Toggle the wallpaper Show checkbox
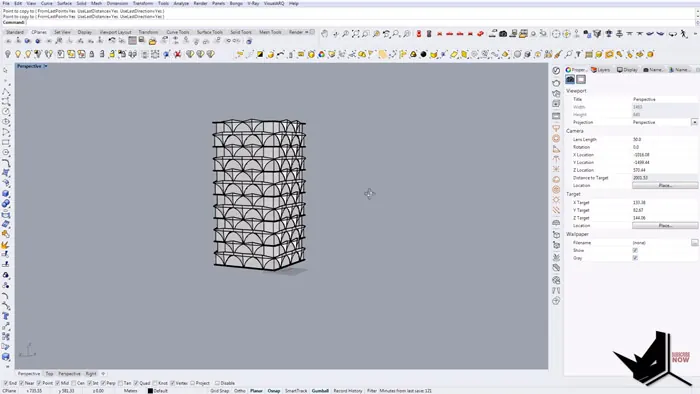 [x=635, y=250]
